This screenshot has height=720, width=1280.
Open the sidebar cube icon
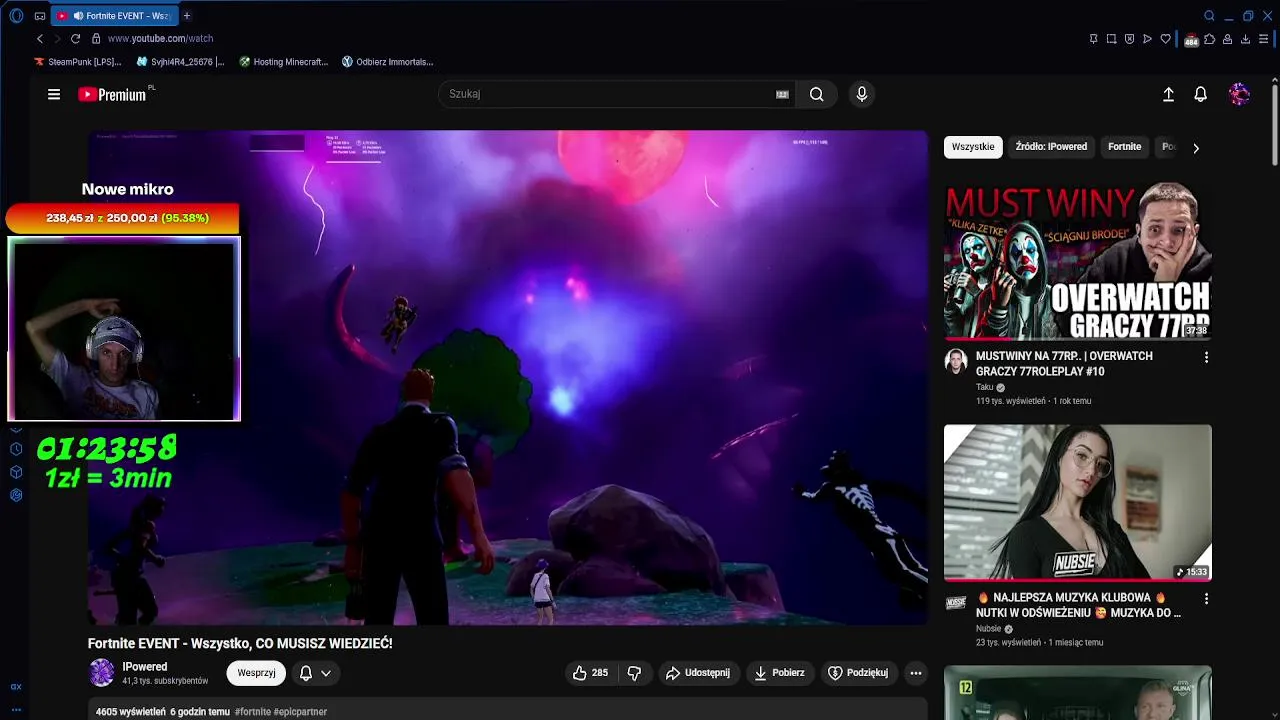[16, 472]
